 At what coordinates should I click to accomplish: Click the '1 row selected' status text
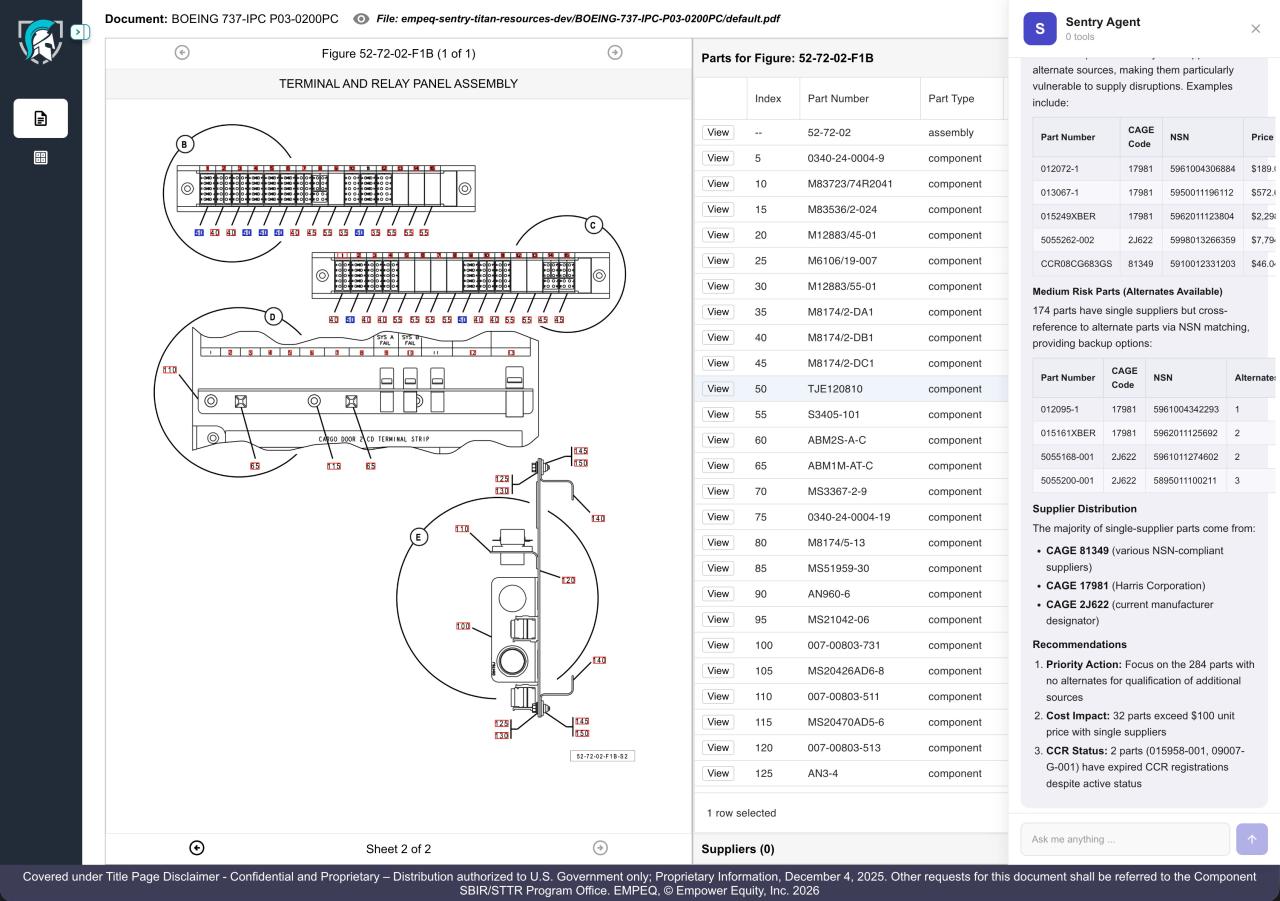(x=741, y=813)
